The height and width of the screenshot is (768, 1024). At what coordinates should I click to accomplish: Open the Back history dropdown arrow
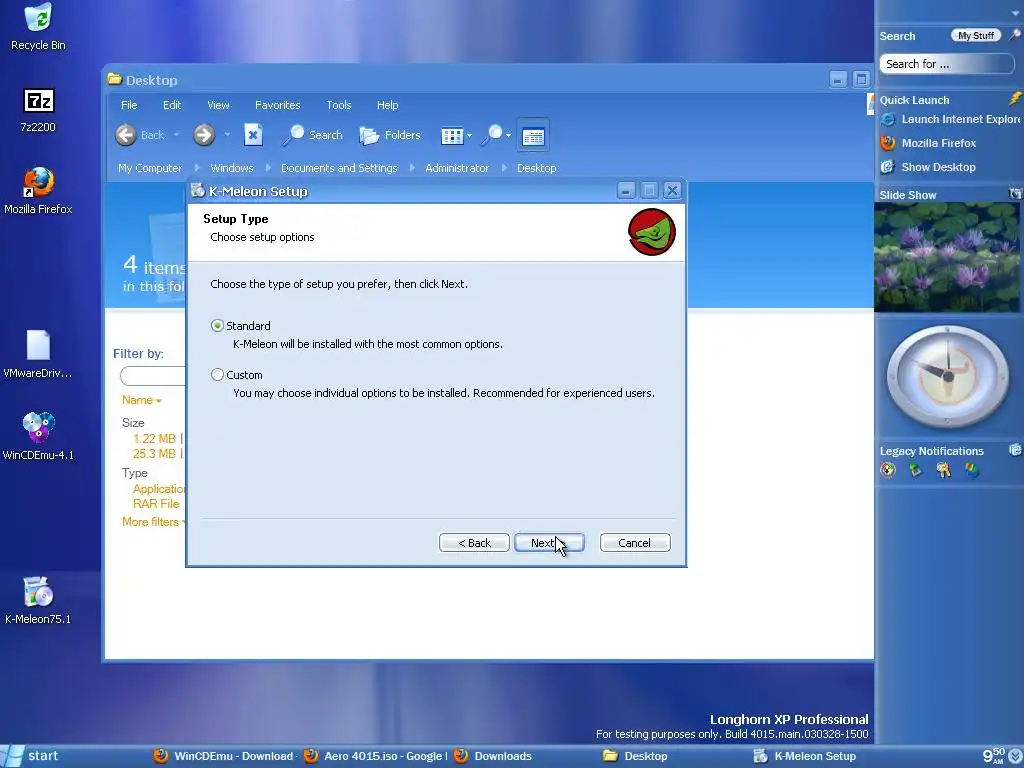[176, 135]
